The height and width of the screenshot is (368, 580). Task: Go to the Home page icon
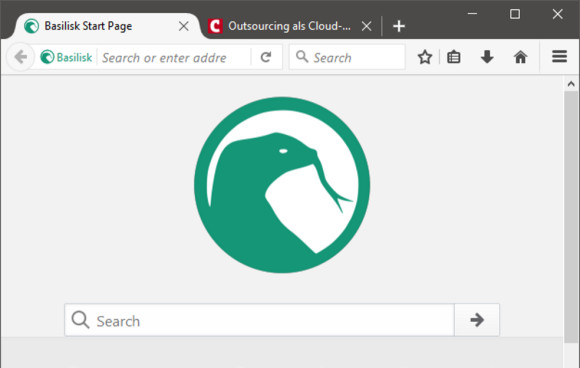(x=520, y=57)
